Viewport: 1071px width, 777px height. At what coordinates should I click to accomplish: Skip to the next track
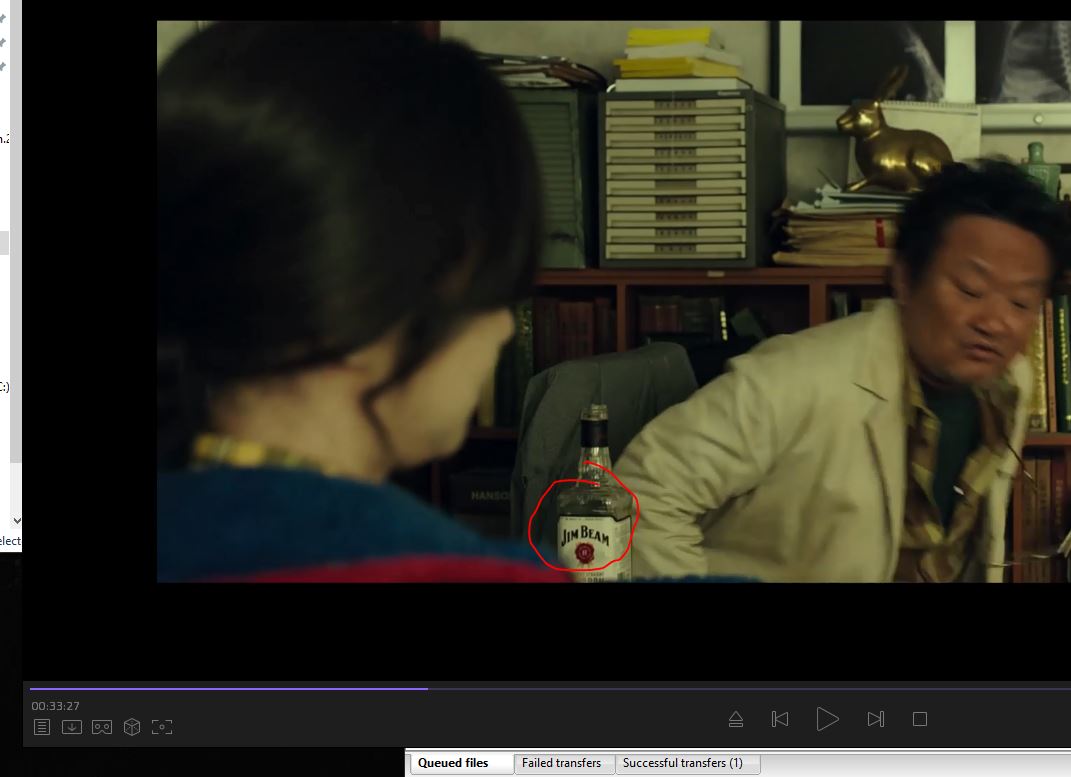pos(875,719)
